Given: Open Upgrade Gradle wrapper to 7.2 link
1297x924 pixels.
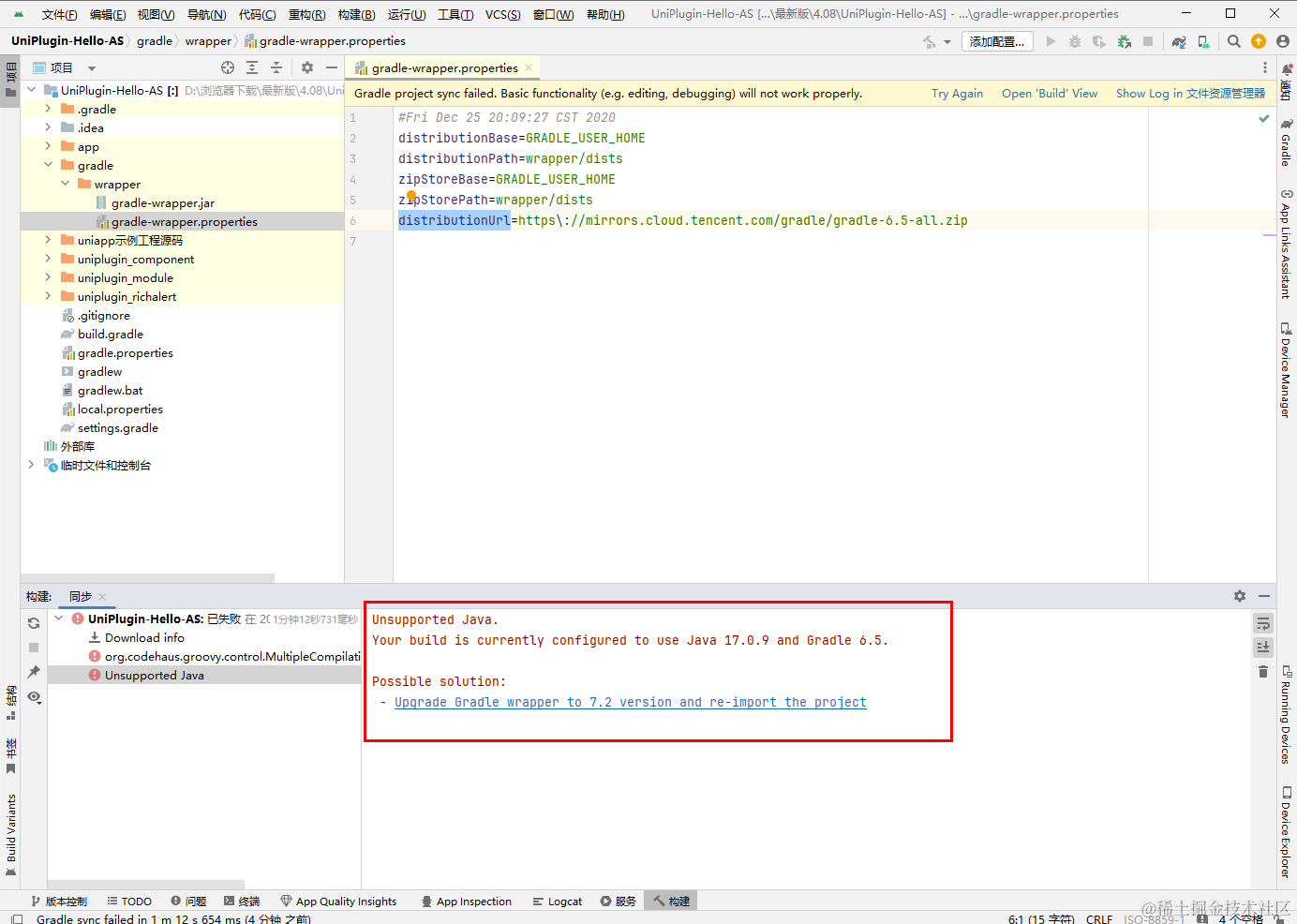Looking at the screenshot, I should click(630, 702).
